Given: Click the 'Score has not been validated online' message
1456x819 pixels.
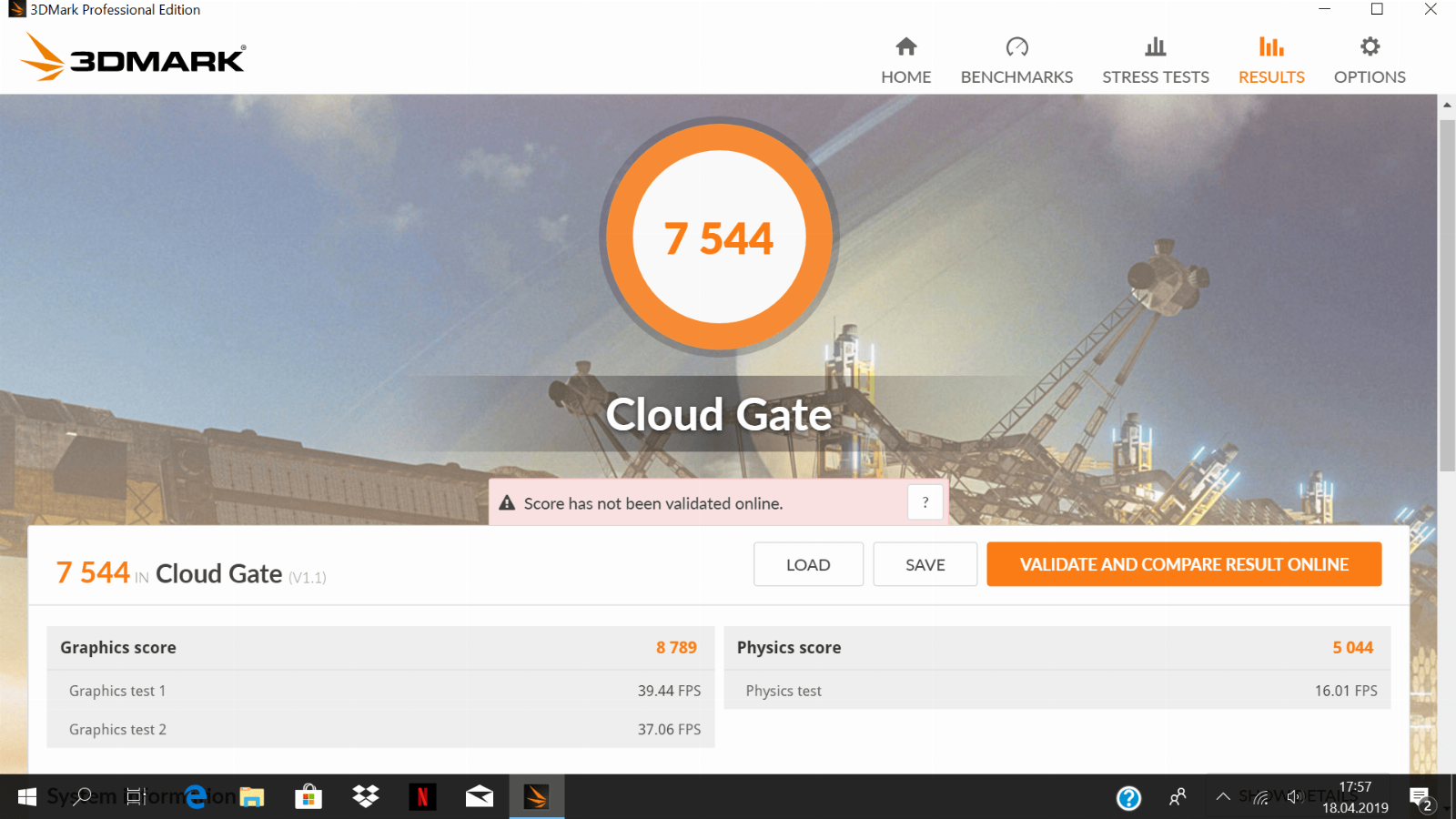Looking at the screenshot, I should tap(652, 503).
